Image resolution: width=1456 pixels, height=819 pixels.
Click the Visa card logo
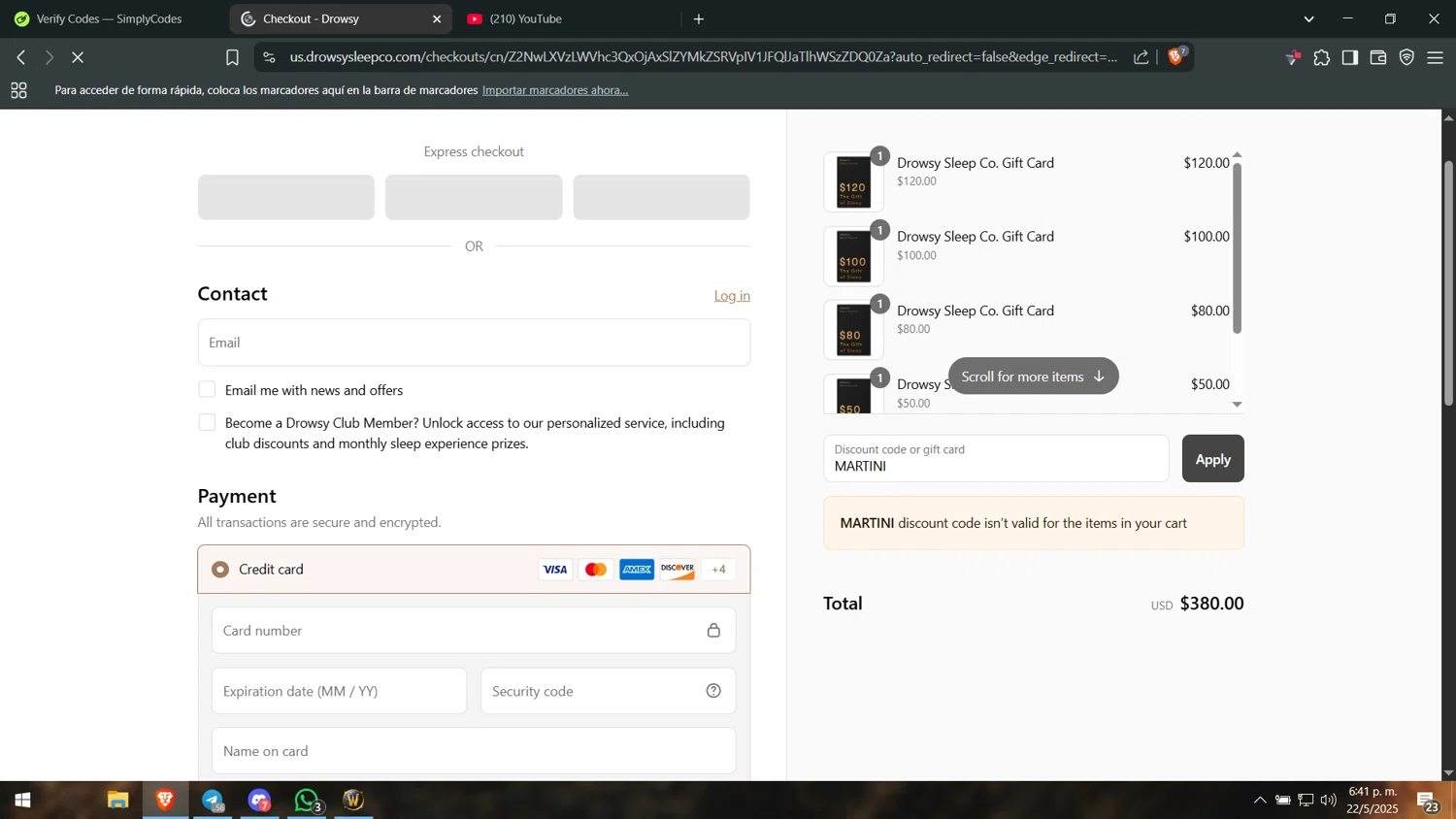[x=555, y=570]
